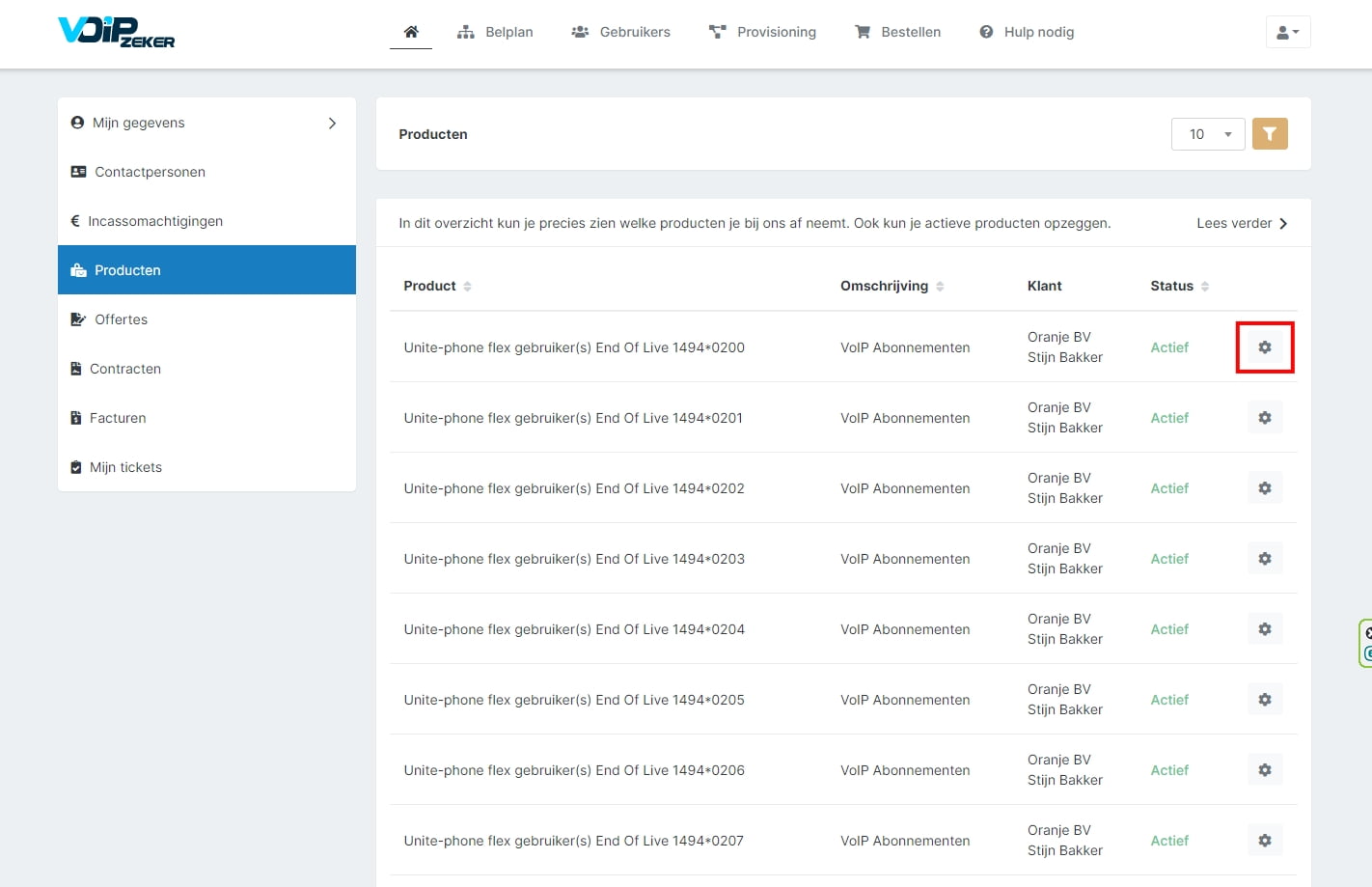Click the Facturen invoice icon
1372x887 pixels.
[76, 418]
